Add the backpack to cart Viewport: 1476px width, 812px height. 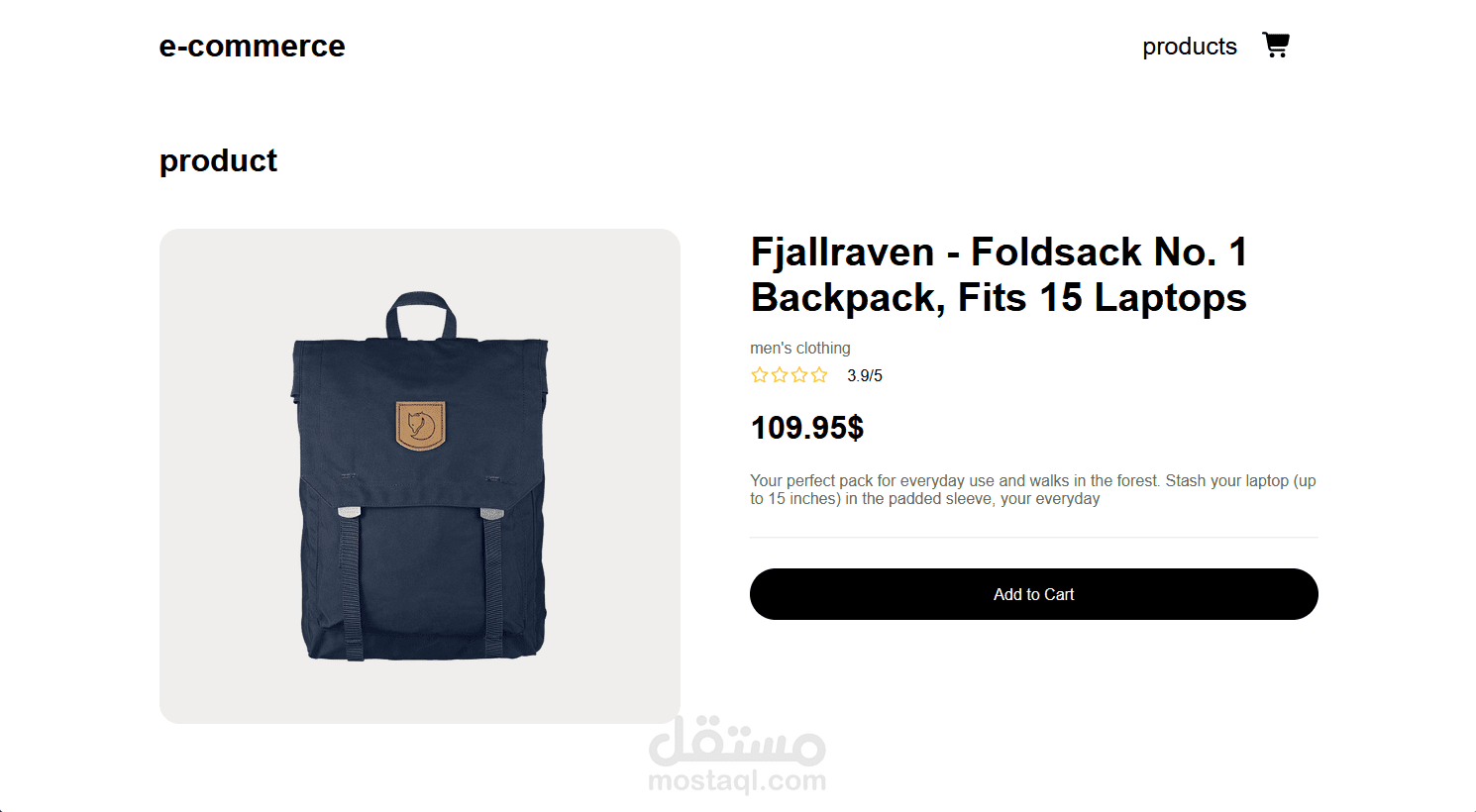coord(1033,594)
